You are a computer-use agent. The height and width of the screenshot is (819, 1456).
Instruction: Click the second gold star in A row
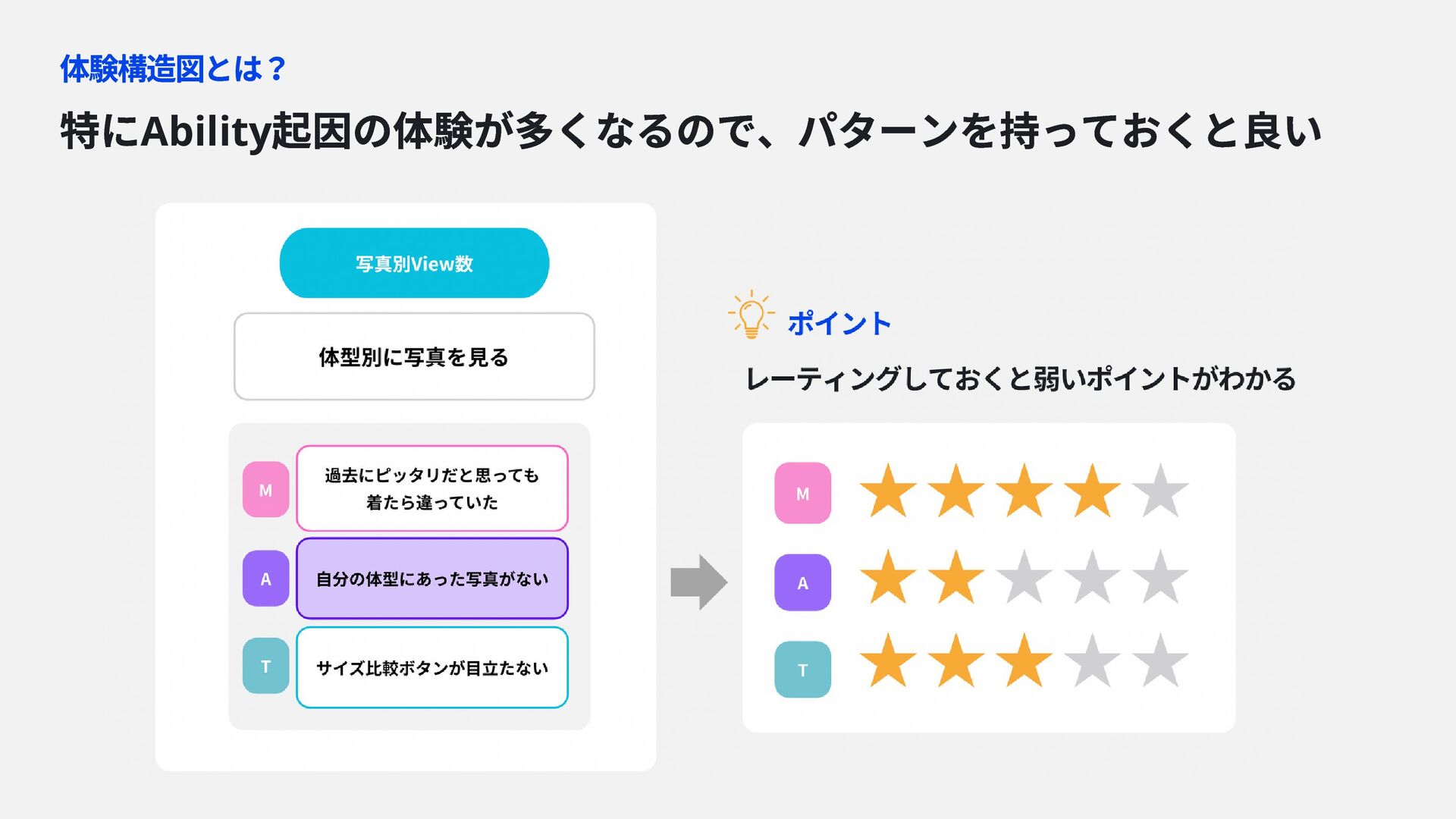point(956,578)
